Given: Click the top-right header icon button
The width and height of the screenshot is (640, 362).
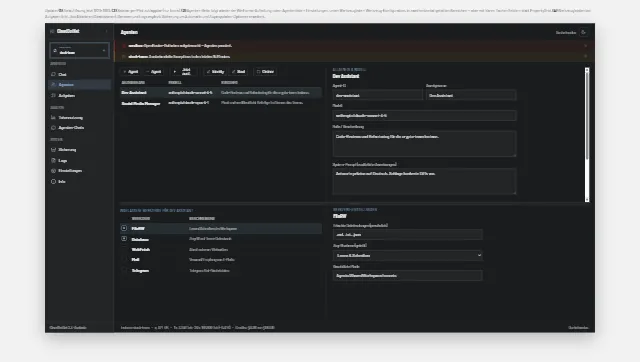Looking at the screenshot, I should tap(584, 32).
